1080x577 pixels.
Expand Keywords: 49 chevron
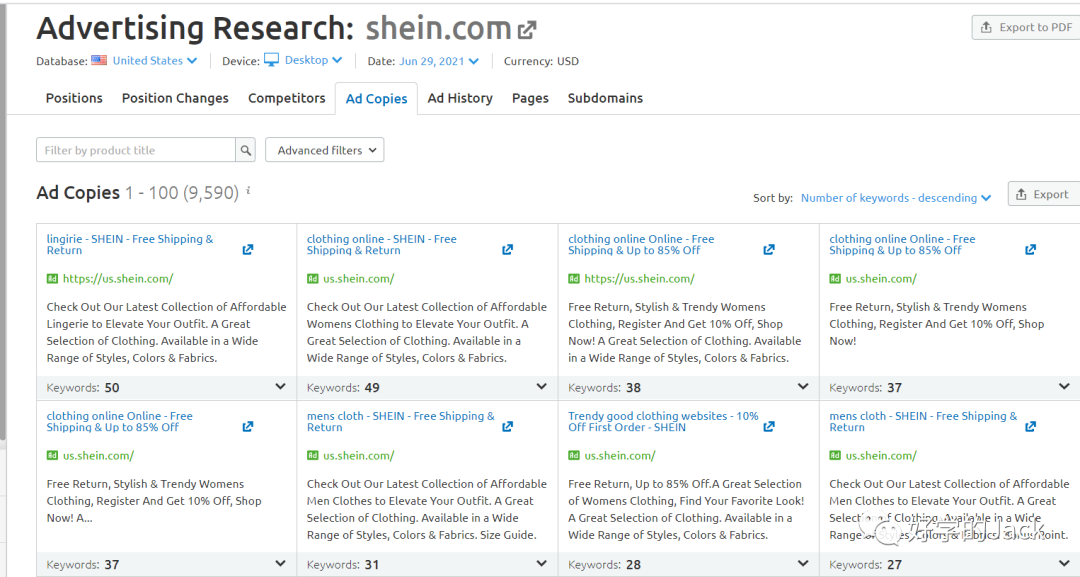pos(541,387)
